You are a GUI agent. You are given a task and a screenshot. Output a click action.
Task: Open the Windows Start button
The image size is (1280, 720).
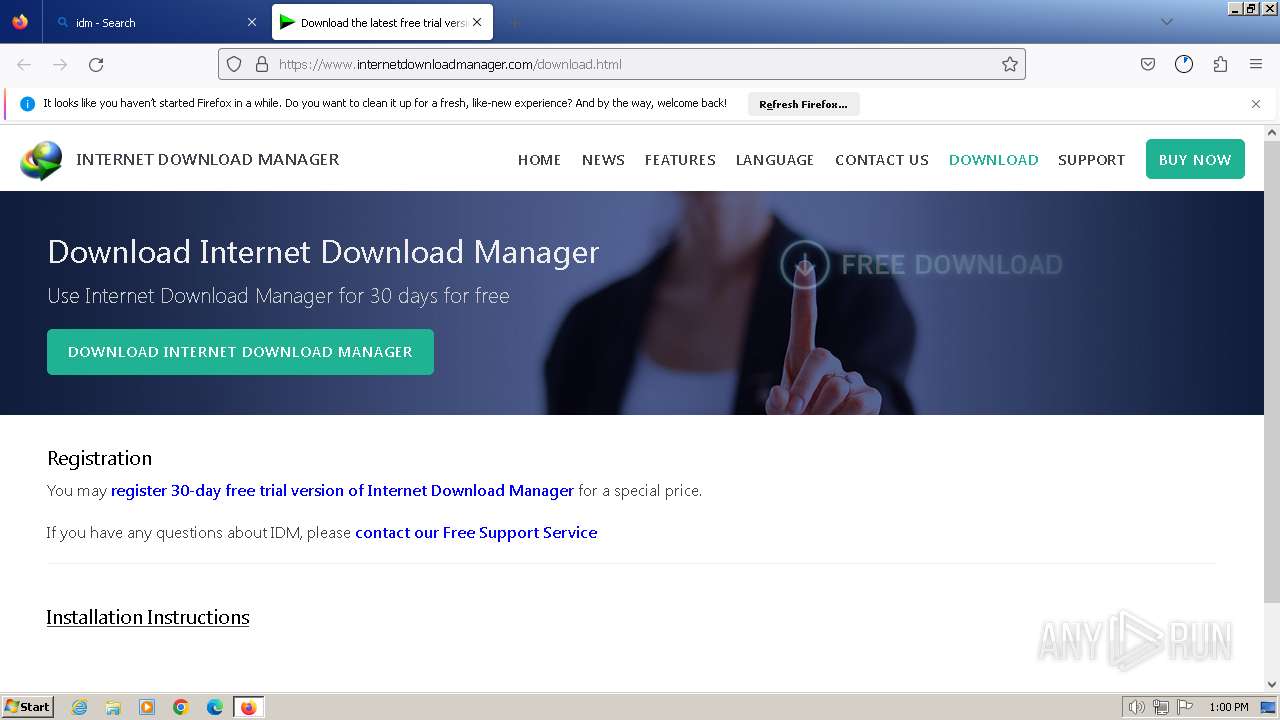[28, 706]
